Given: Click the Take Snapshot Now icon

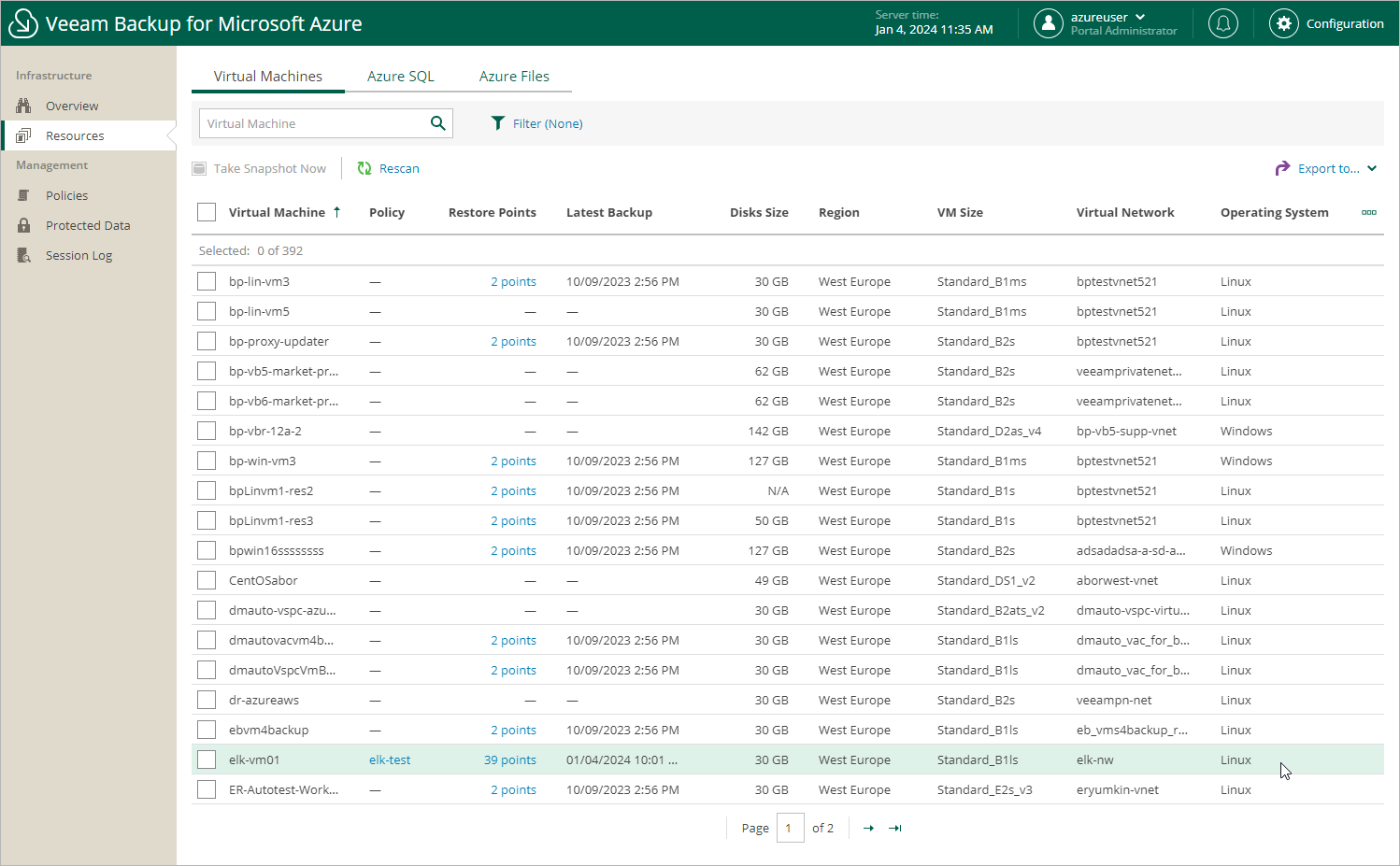Looking at the screenshot, I should 199,168.
